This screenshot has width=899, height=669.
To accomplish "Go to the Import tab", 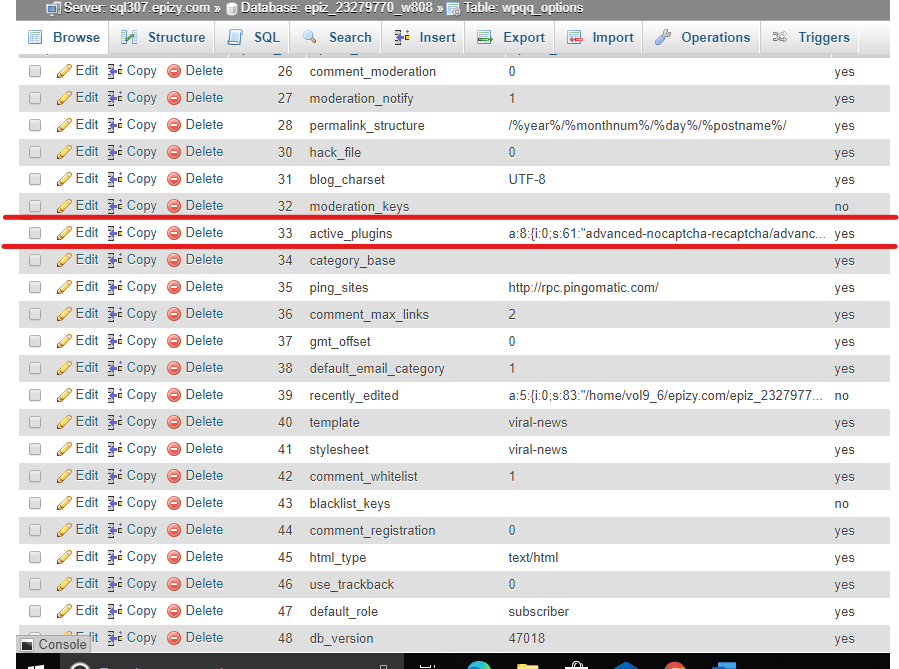I will (600, 37).
